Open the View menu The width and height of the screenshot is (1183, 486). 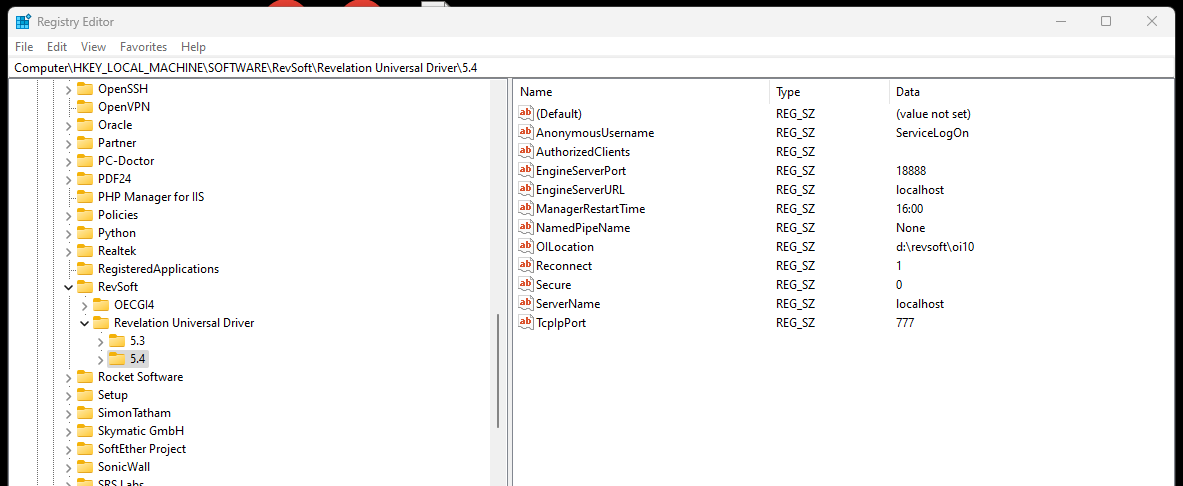pos(94,47)
